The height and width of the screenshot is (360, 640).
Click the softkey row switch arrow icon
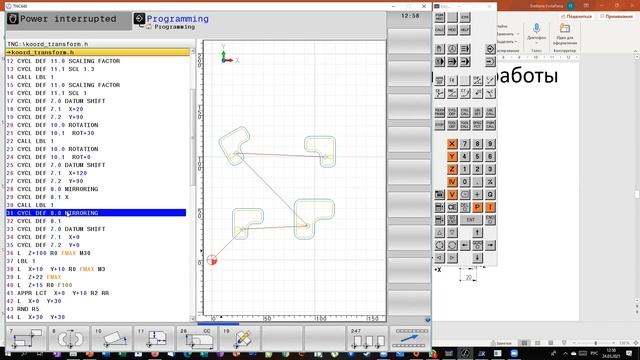(410, 338)
